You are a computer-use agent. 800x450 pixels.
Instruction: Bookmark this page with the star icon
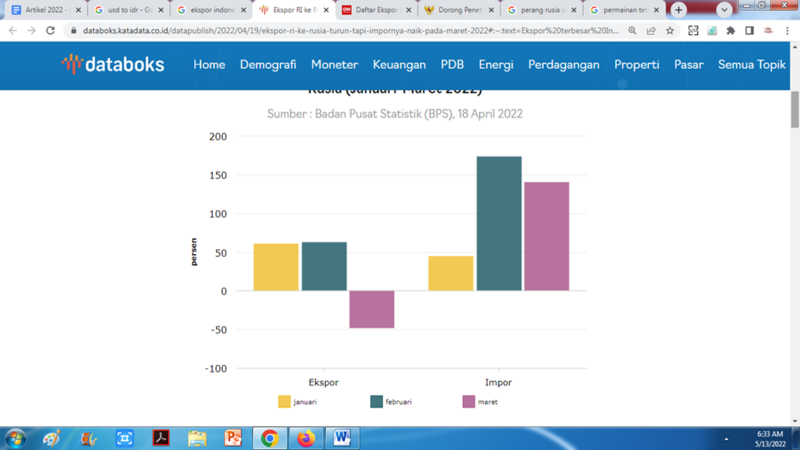click(x=668, y=31)
